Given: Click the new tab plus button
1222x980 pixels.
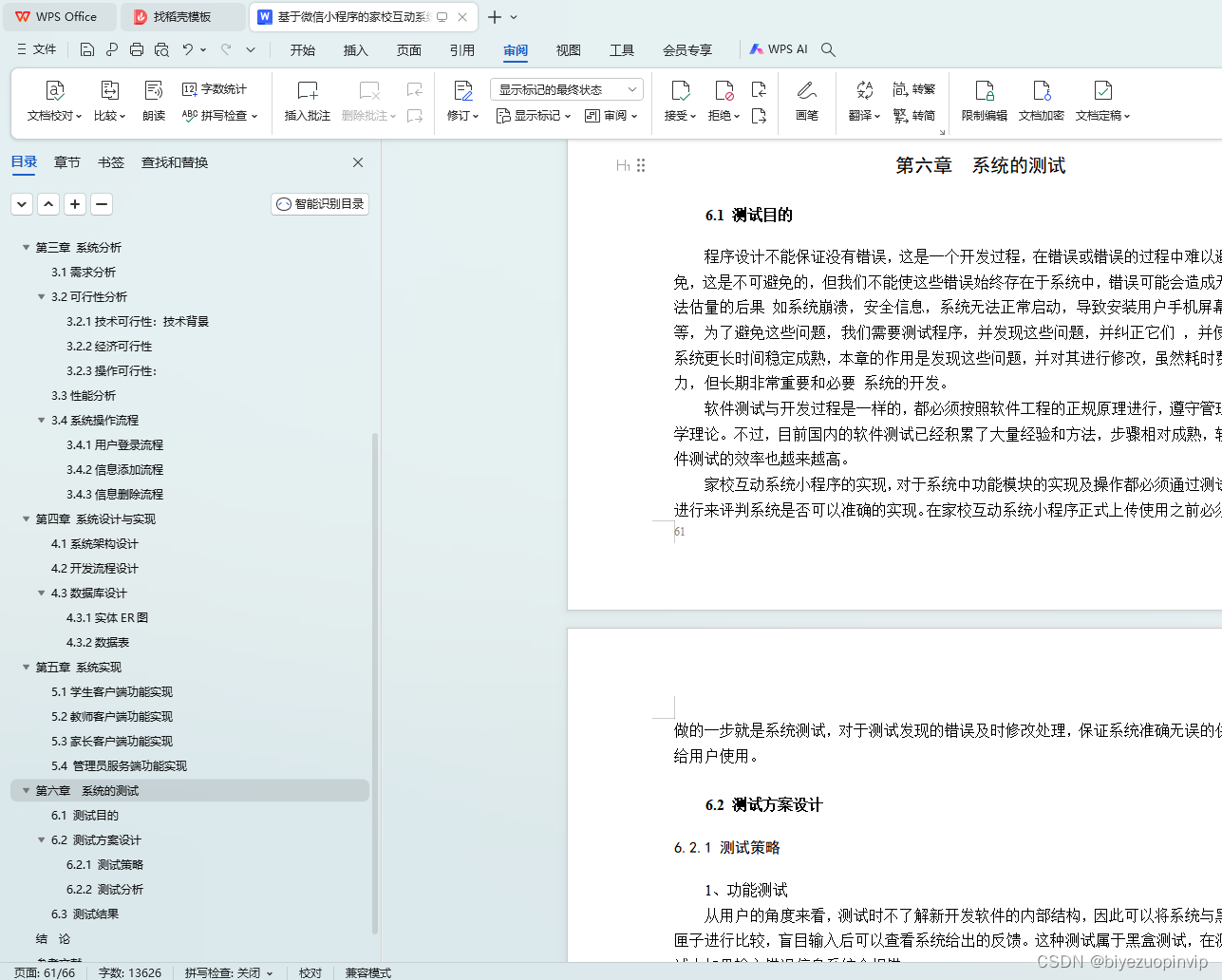Looking at the screenshot, I should point(495,17).
